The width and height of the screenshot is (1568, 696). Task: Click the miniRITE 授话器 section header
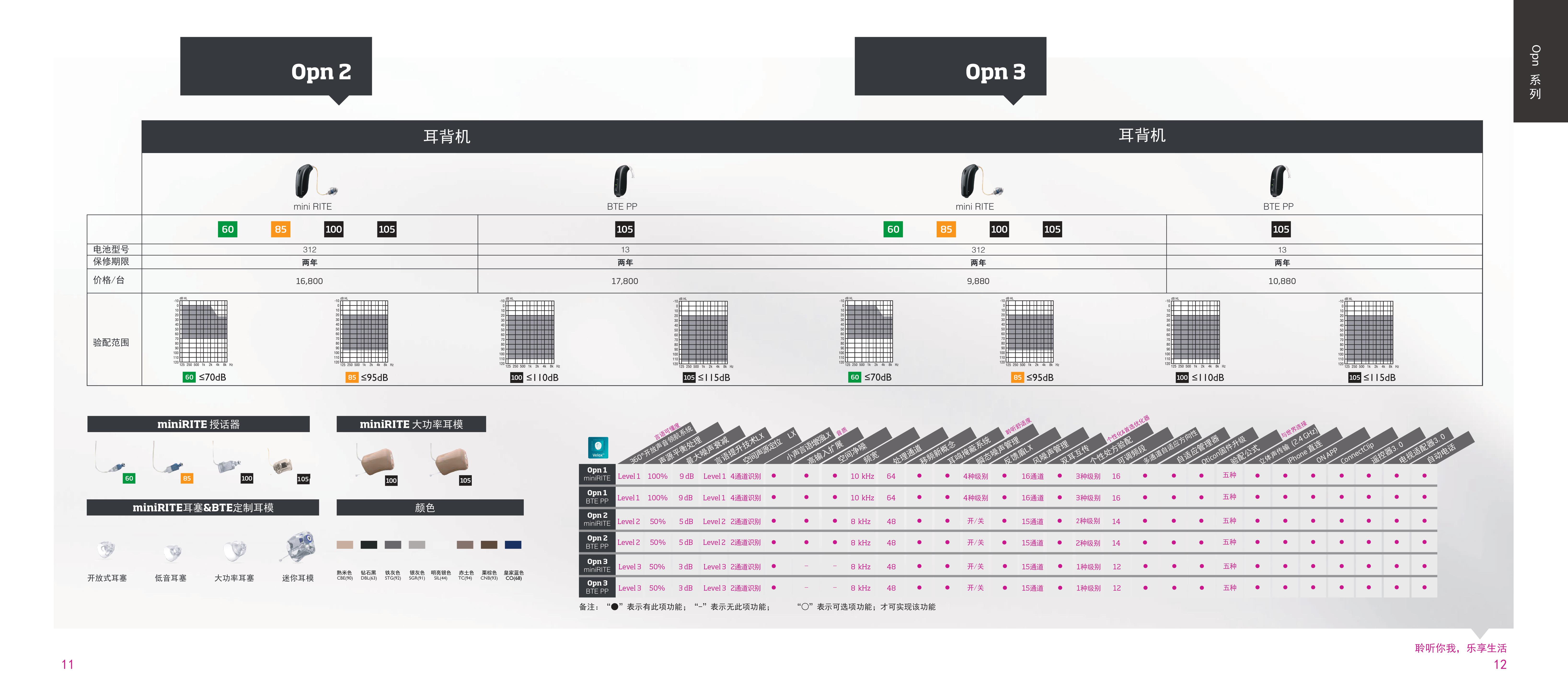pos(198,424)
